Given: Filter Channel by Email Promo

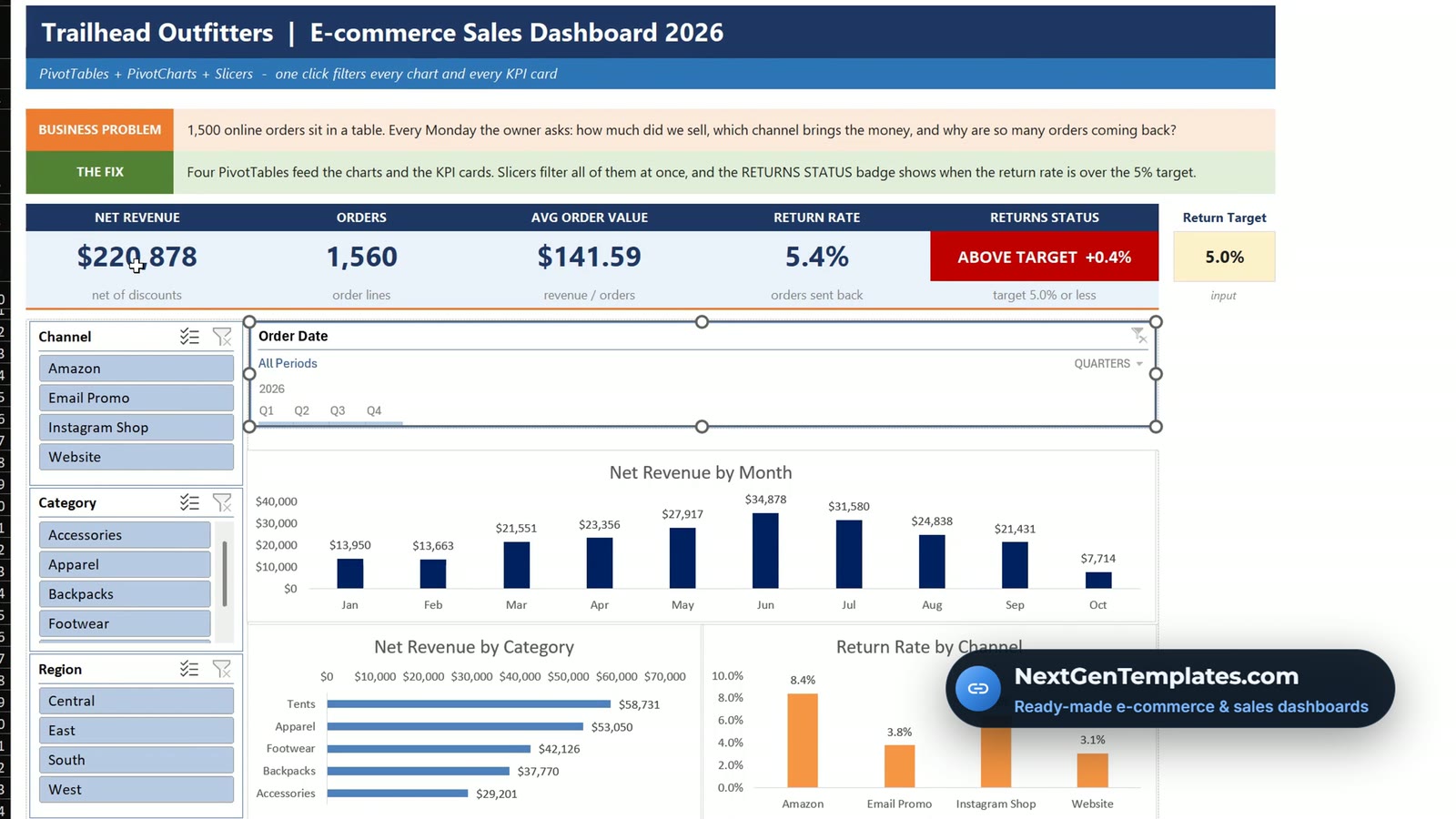Looking at the screenshot, I should 136,398.
